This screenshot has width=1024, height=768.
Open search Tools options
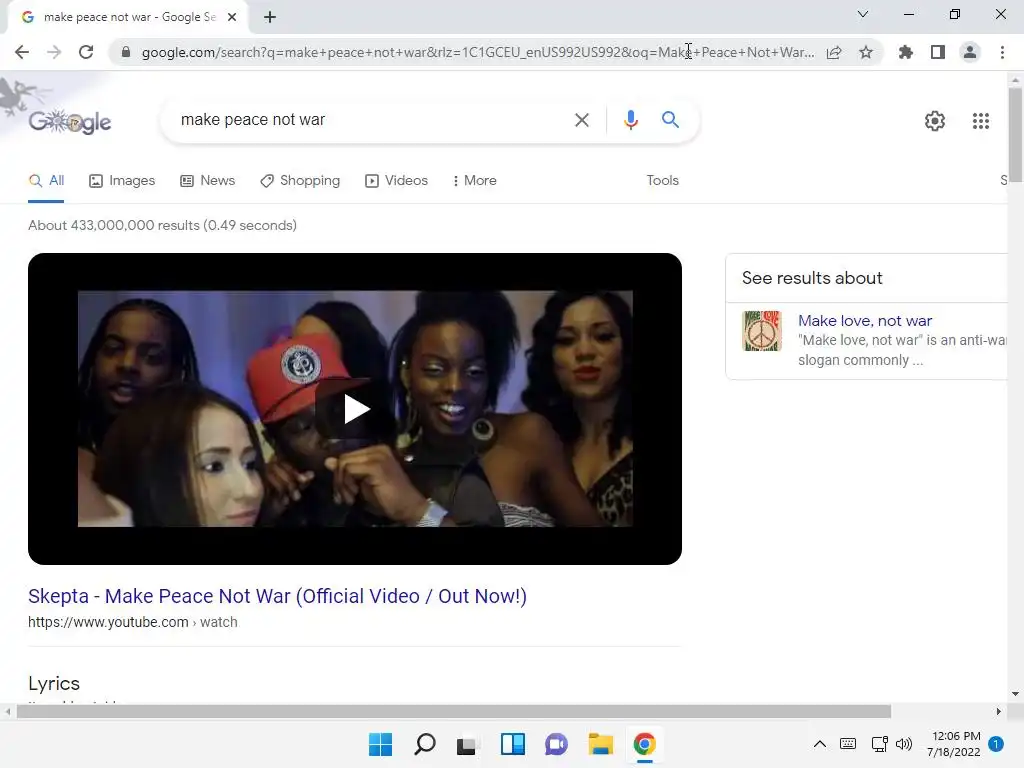(662, 181)
